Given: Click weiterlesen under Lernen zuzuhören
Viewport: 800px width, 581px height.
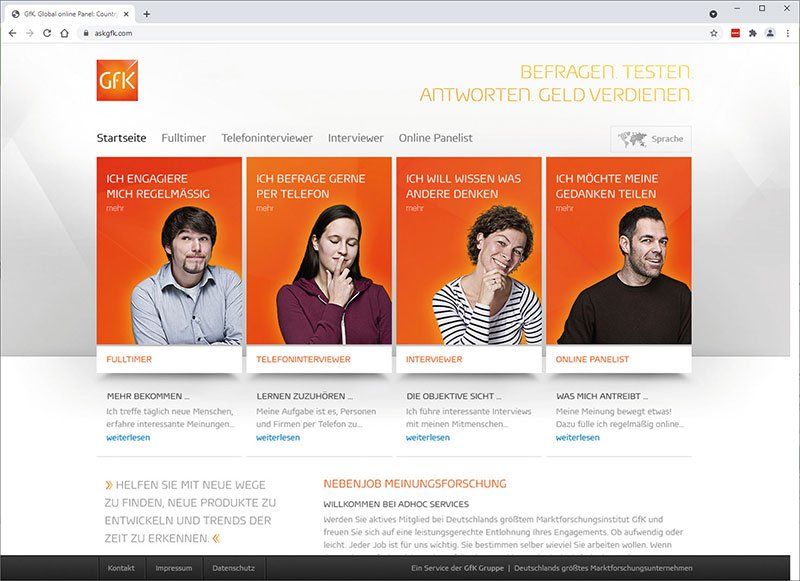Looking at the screenshot, I should pos(278,437).
